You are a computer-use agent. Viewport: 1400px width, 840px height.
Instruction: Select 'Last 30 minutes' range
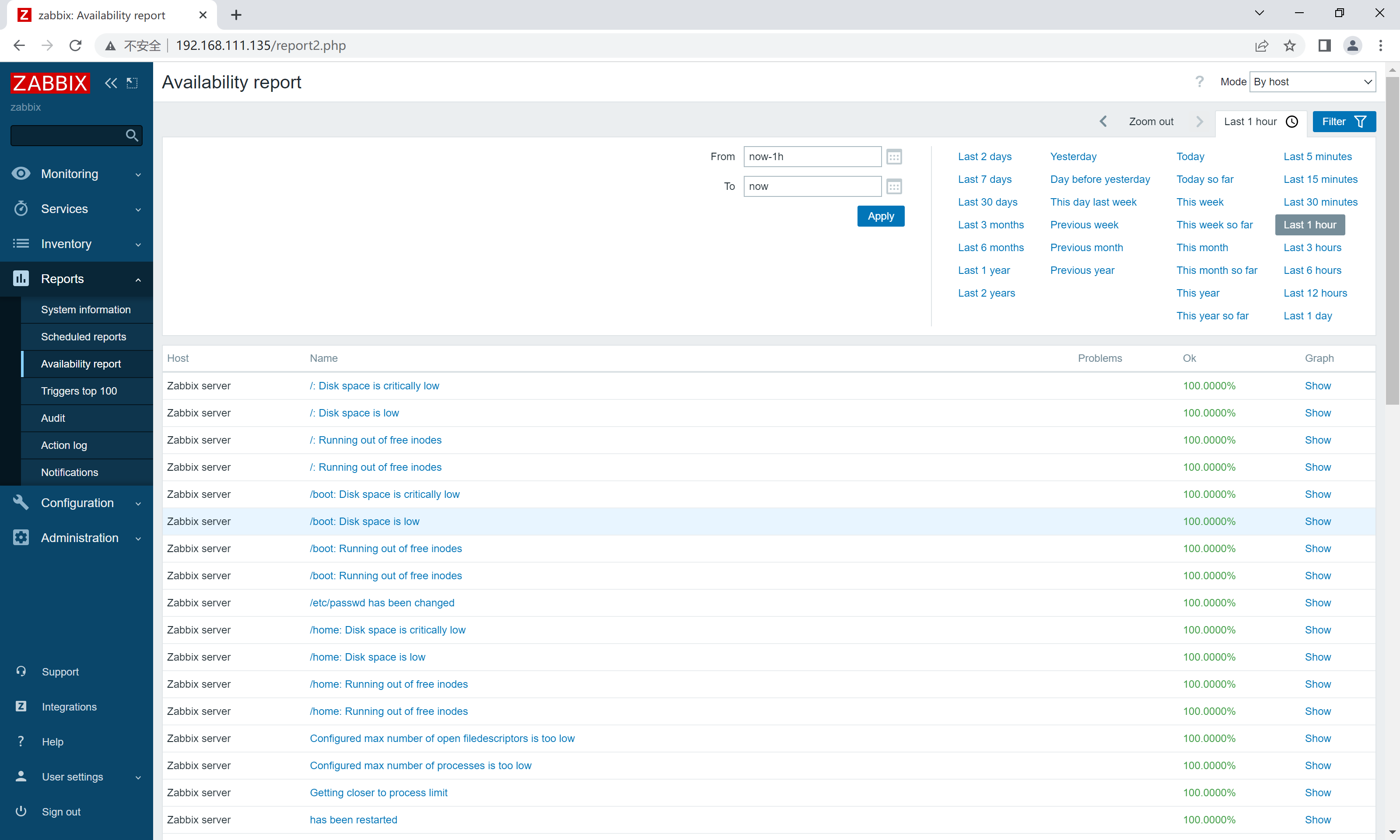point(1320,202)
